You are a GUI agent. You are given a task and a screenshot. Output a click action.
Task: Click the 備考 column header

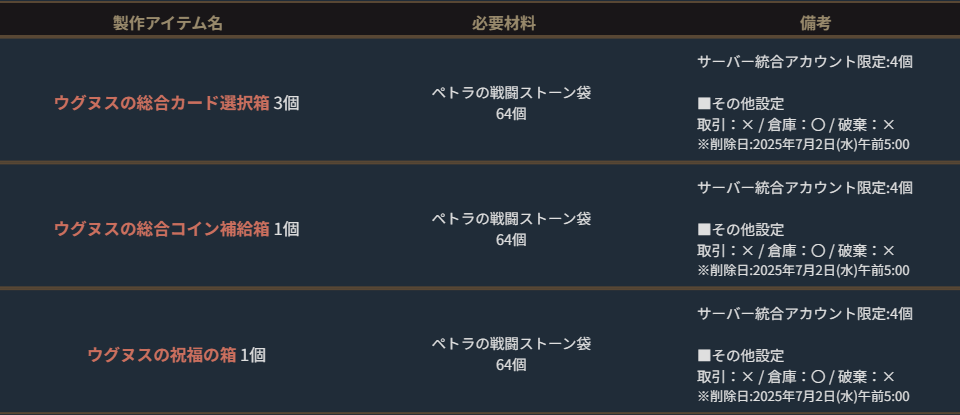coord(815,23)
